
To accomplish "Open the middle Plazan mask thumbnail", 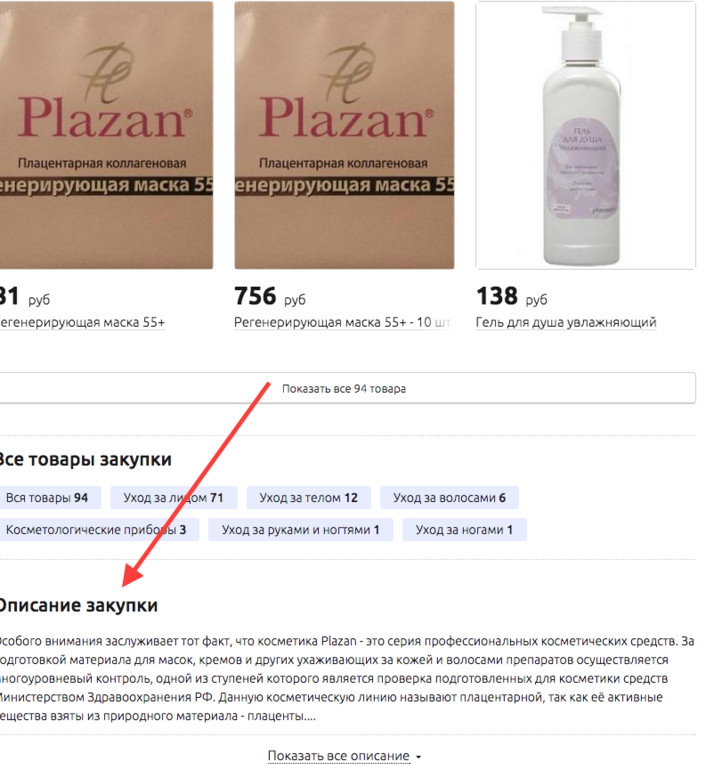I will click(x=344, y=135).
